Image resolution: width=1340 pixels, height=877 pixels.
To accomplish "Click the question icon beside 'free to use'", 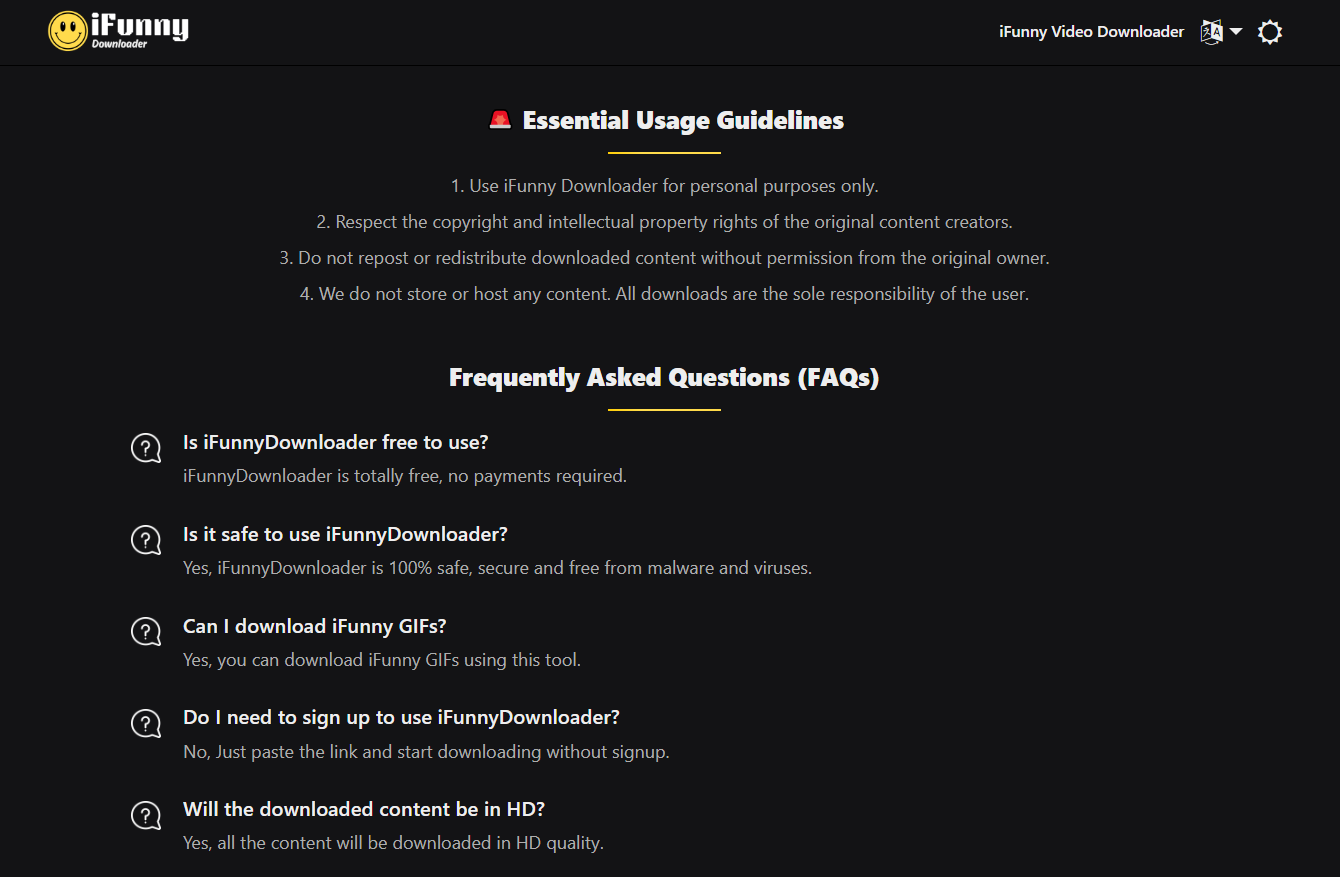I will [x=146, y=448].
